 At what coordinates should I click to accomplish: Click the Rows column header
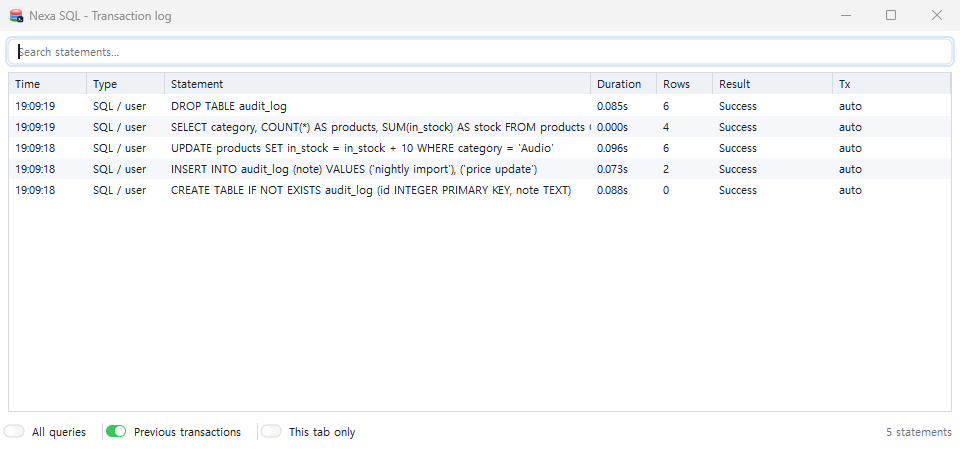[684, 84]
